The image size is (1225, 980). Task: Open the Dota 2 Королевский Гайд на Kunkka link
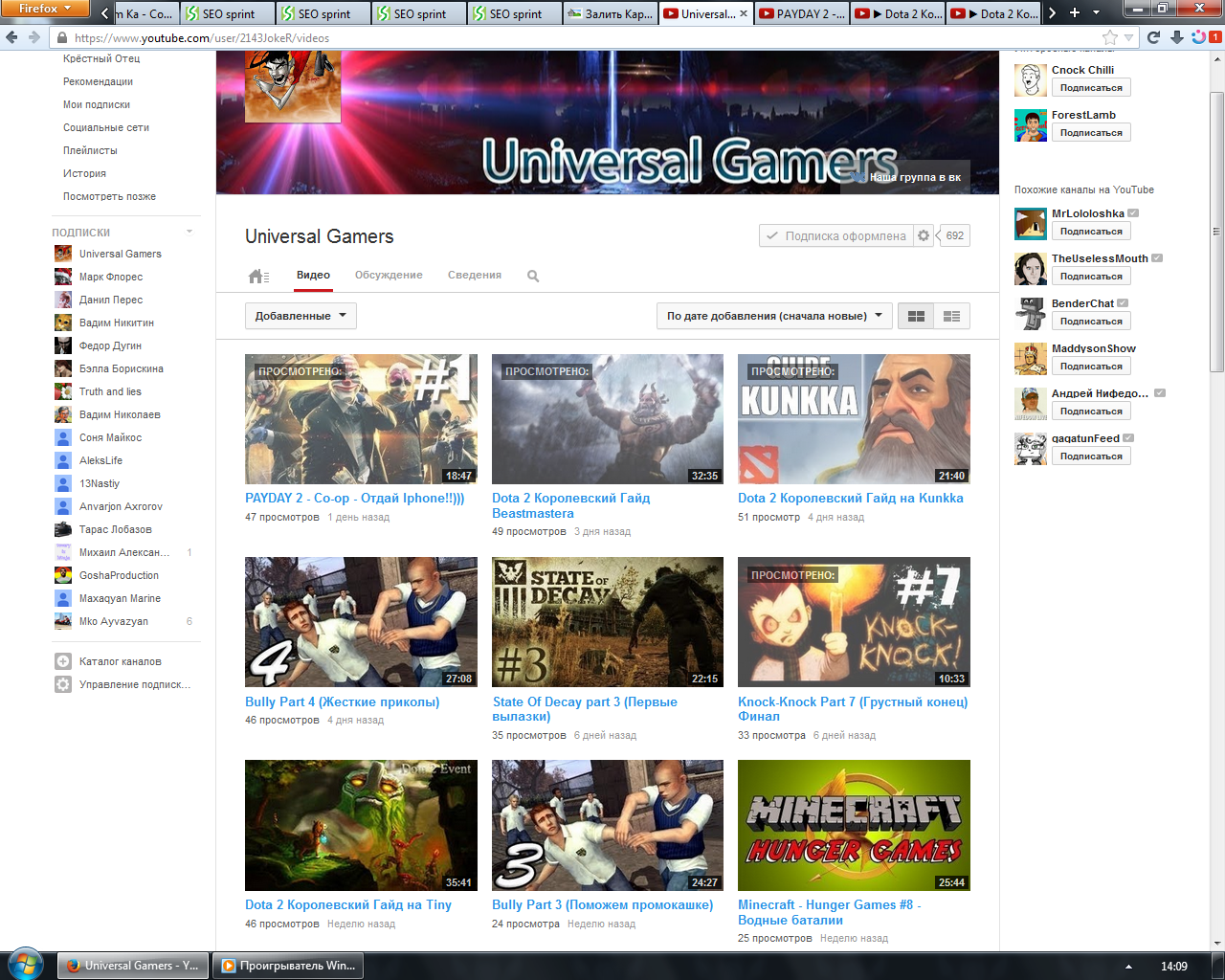click(851, 498)
